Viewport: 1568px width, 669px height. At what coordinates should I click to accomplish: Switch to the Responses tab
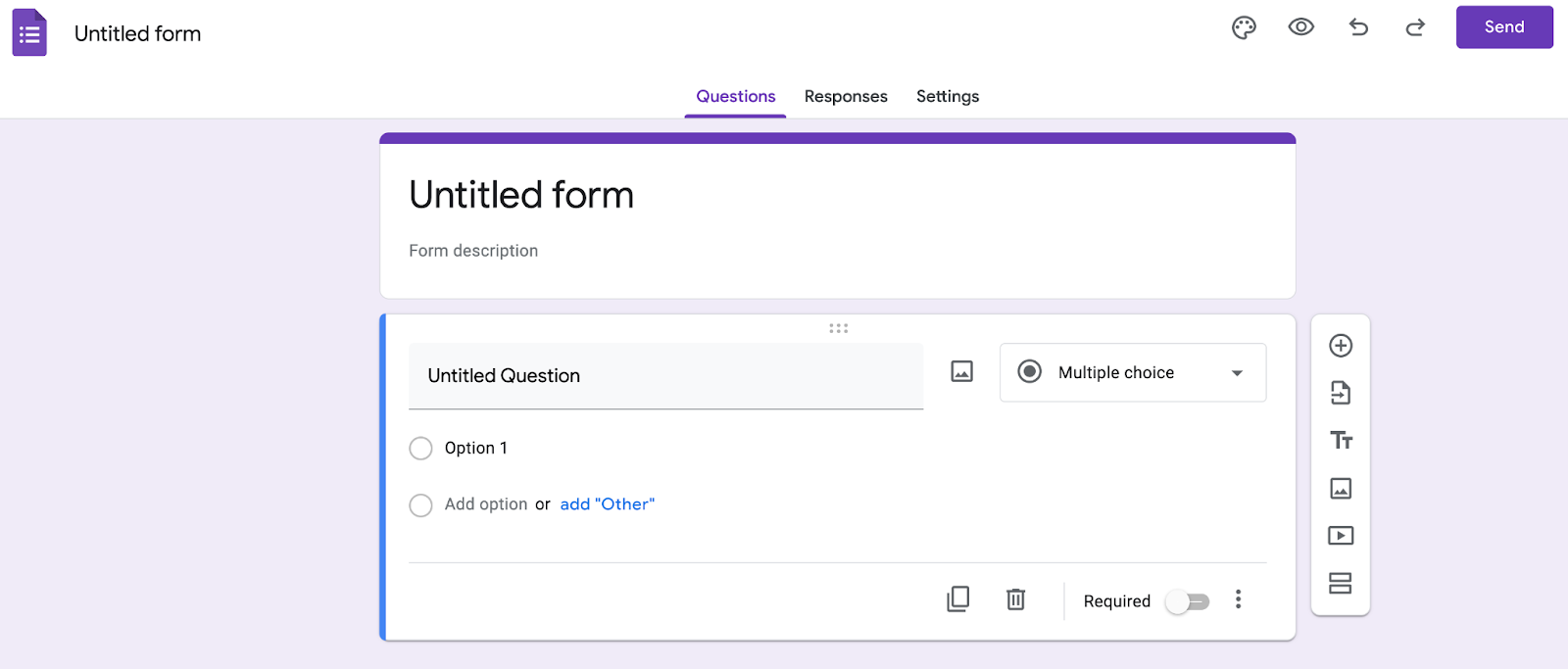[x=846, y=96]
